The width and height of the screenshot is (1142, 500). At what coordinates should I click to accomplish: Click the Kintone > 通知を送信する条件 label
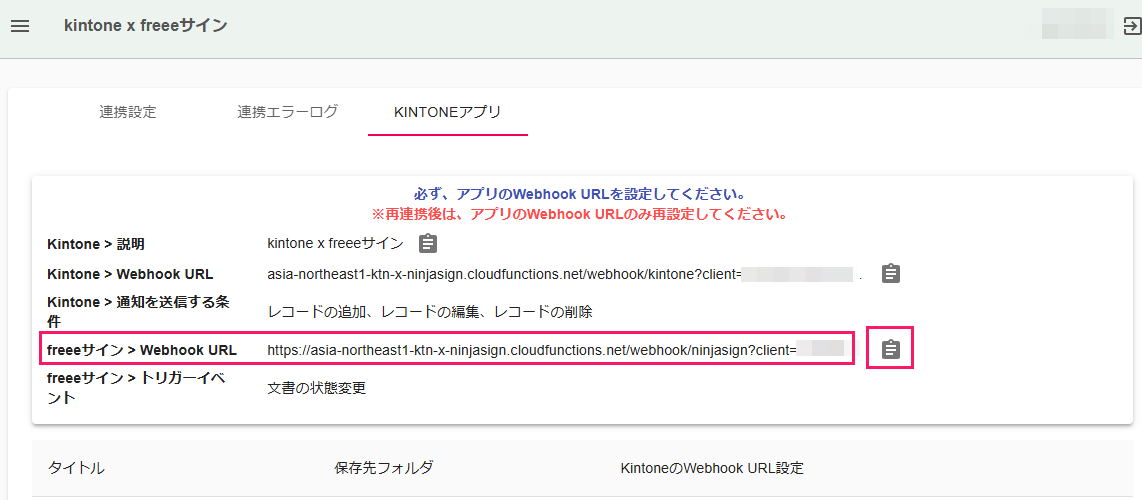(138, 311)
